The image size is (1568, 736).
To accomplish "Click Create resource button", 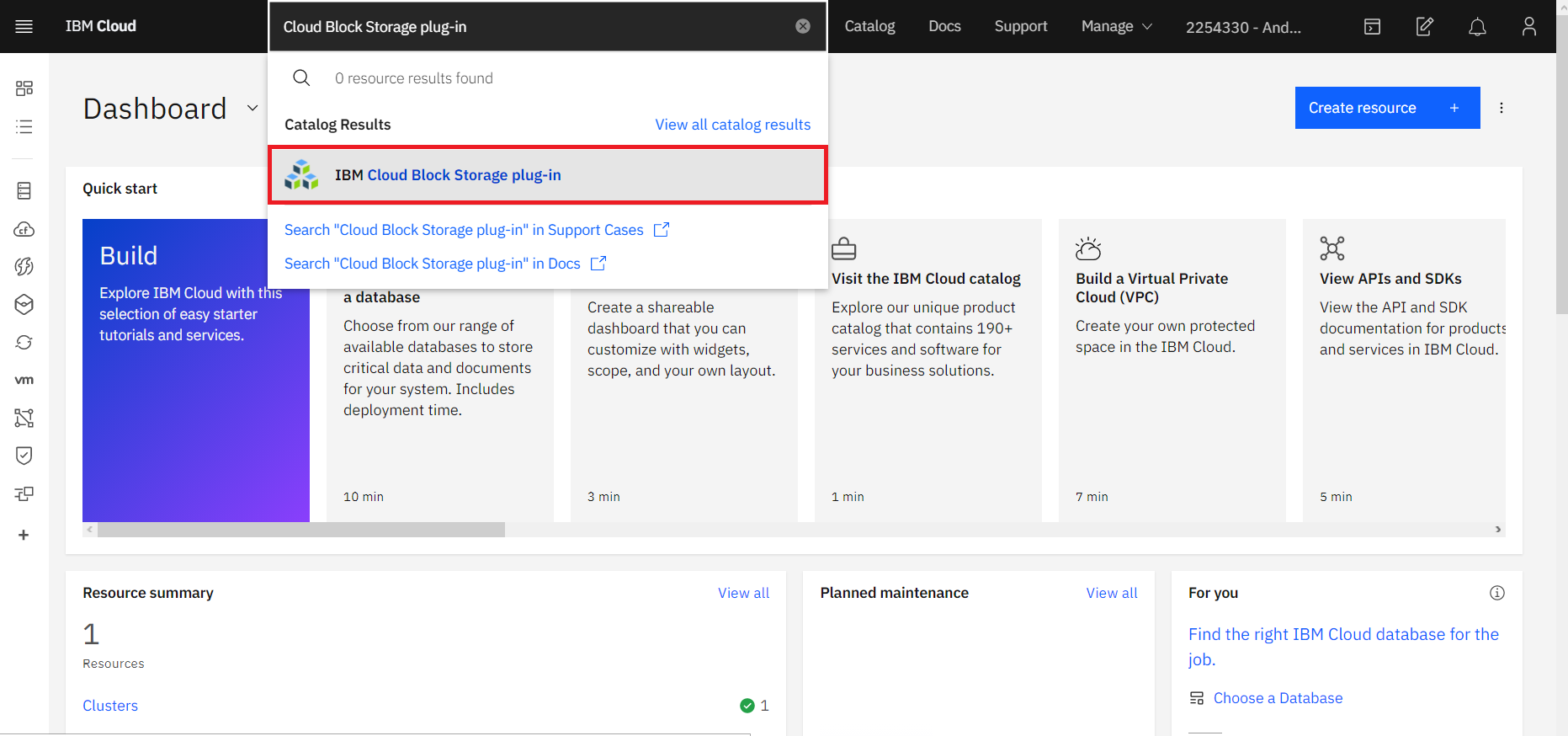I will [x=1387, y=108].
